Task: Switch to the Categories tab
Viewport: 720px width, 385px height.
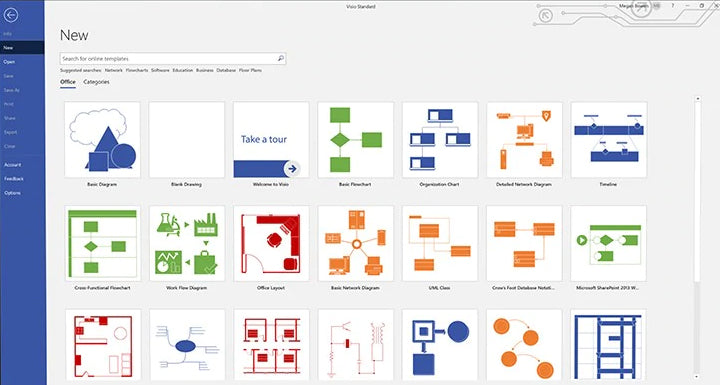Action: click(x=96, y=82)
